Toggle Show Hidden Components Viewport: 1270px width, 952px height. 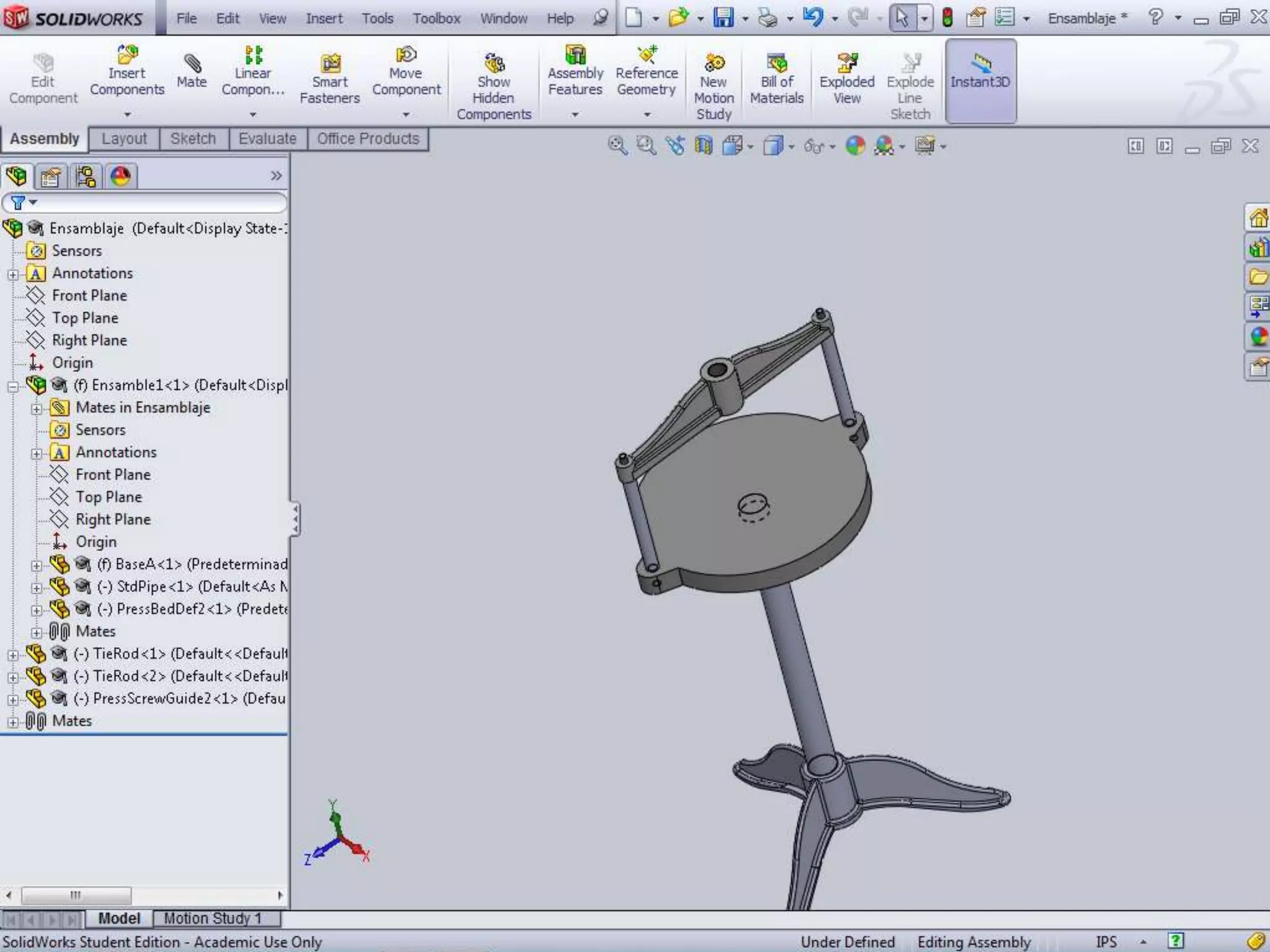494,87
